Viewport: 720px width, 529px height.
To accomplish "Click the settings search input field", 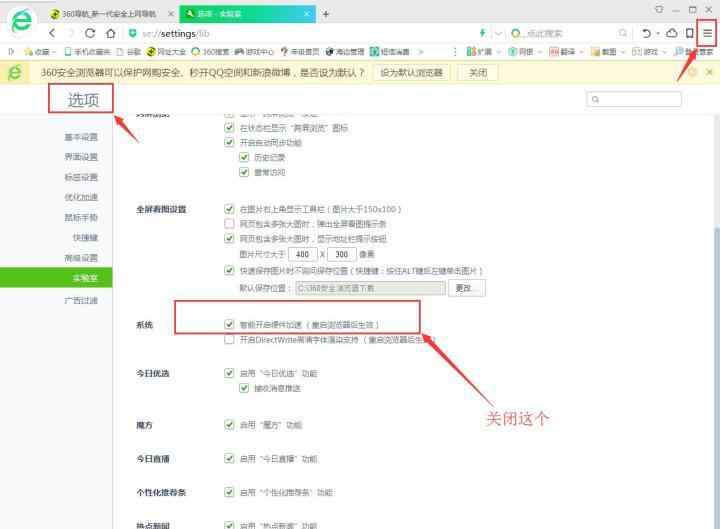I will pos(634,99).
